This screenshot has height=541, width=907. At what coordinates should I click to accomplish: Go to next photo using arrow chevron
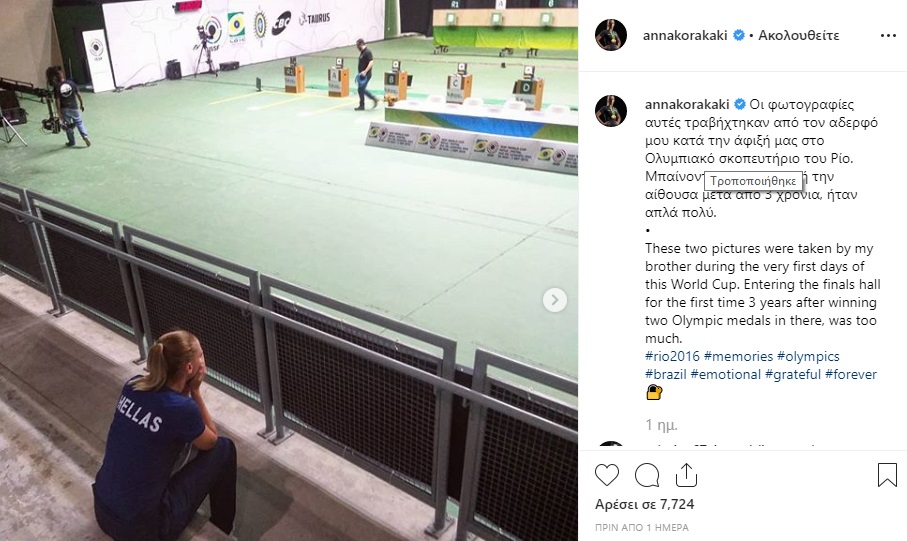[555, 300]
